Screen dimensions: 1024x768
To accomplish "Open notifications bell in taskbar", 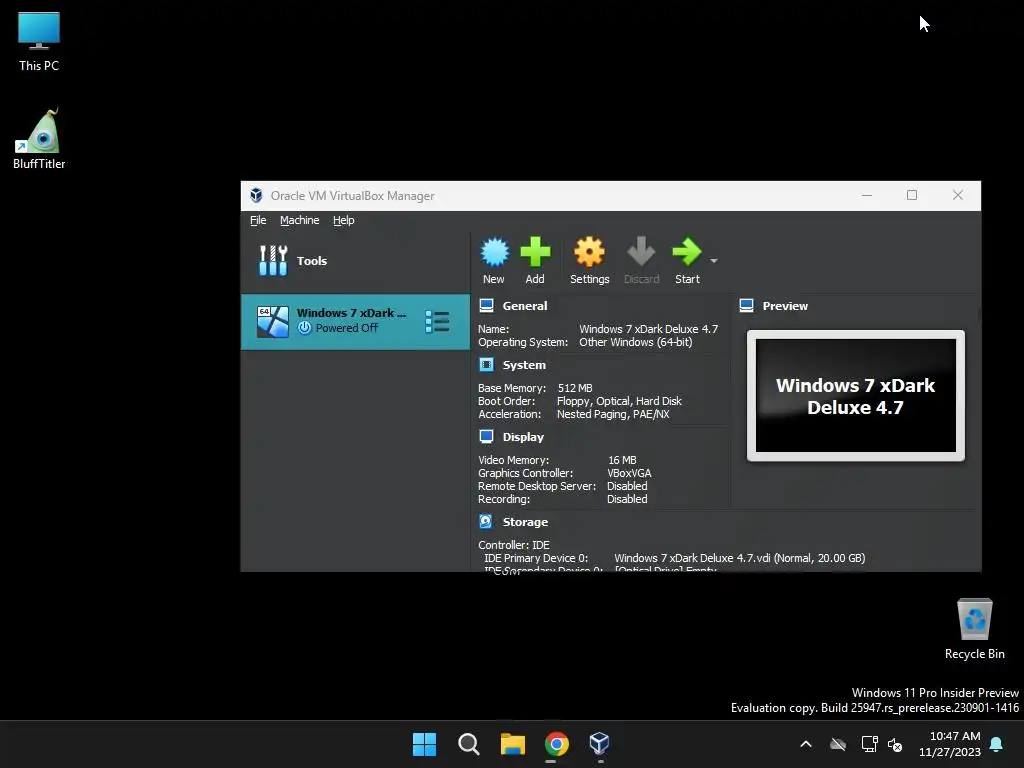I will coord(996,744).
